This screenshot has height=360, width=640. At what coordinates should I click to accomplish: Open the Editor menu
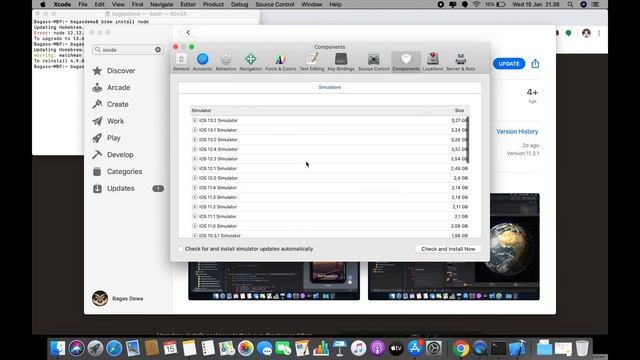point(188,4)
